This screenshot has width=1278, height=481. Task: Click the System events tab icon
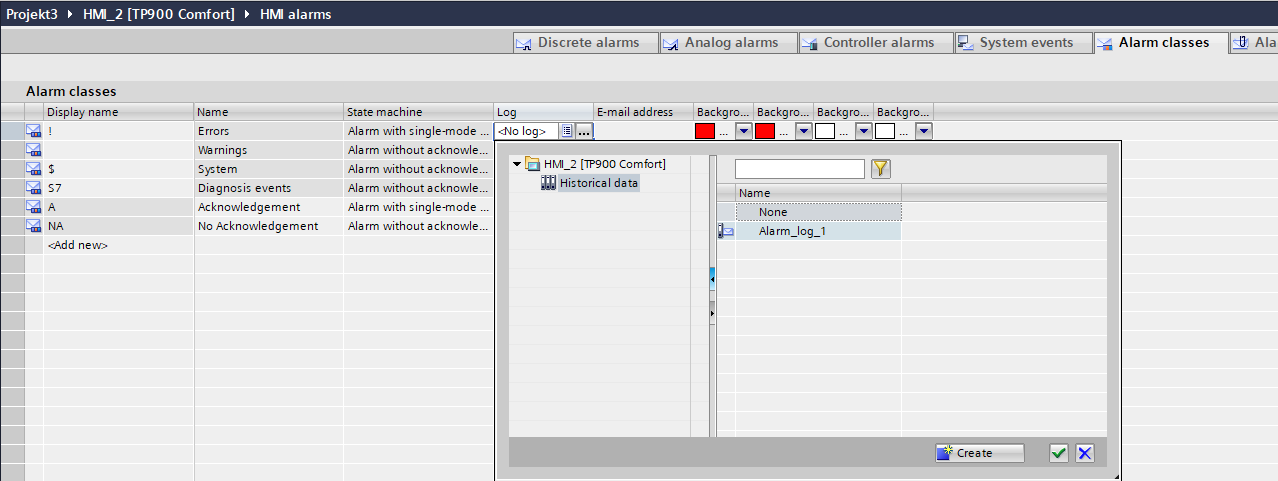coord(967,43)
